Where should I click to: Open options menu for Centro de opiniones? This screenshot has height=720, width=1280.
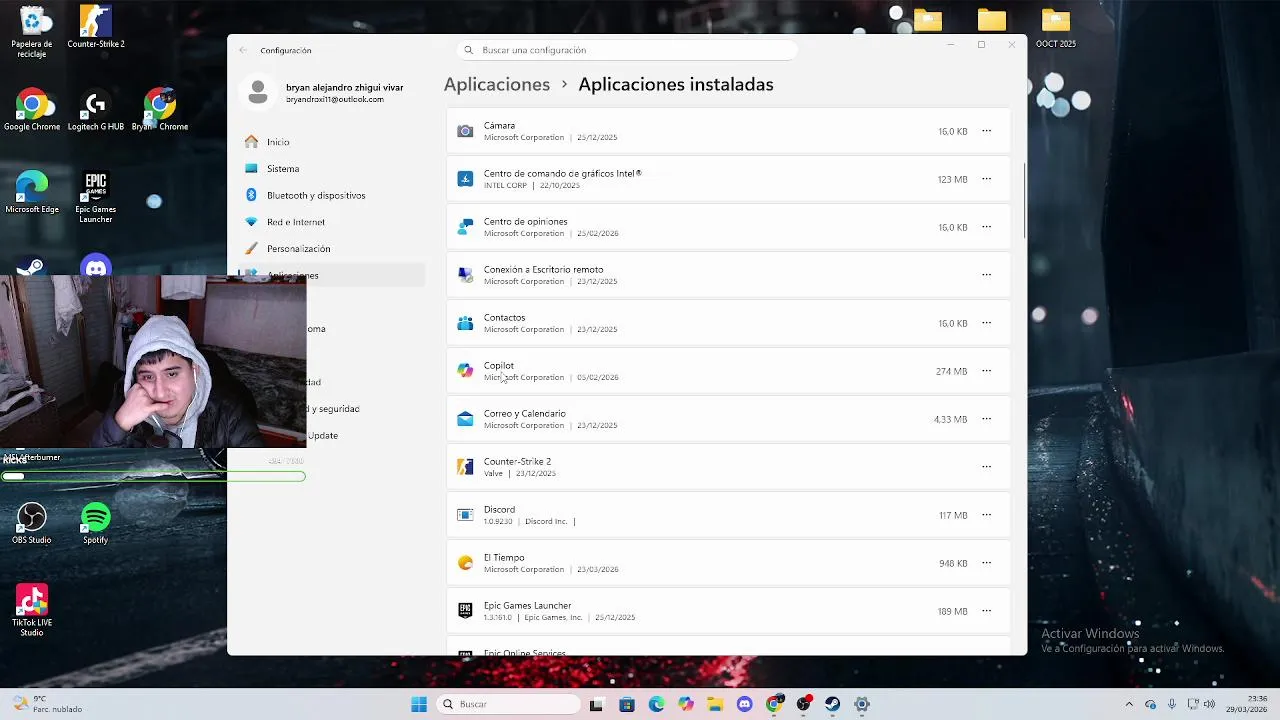click(x=986, y=227)
